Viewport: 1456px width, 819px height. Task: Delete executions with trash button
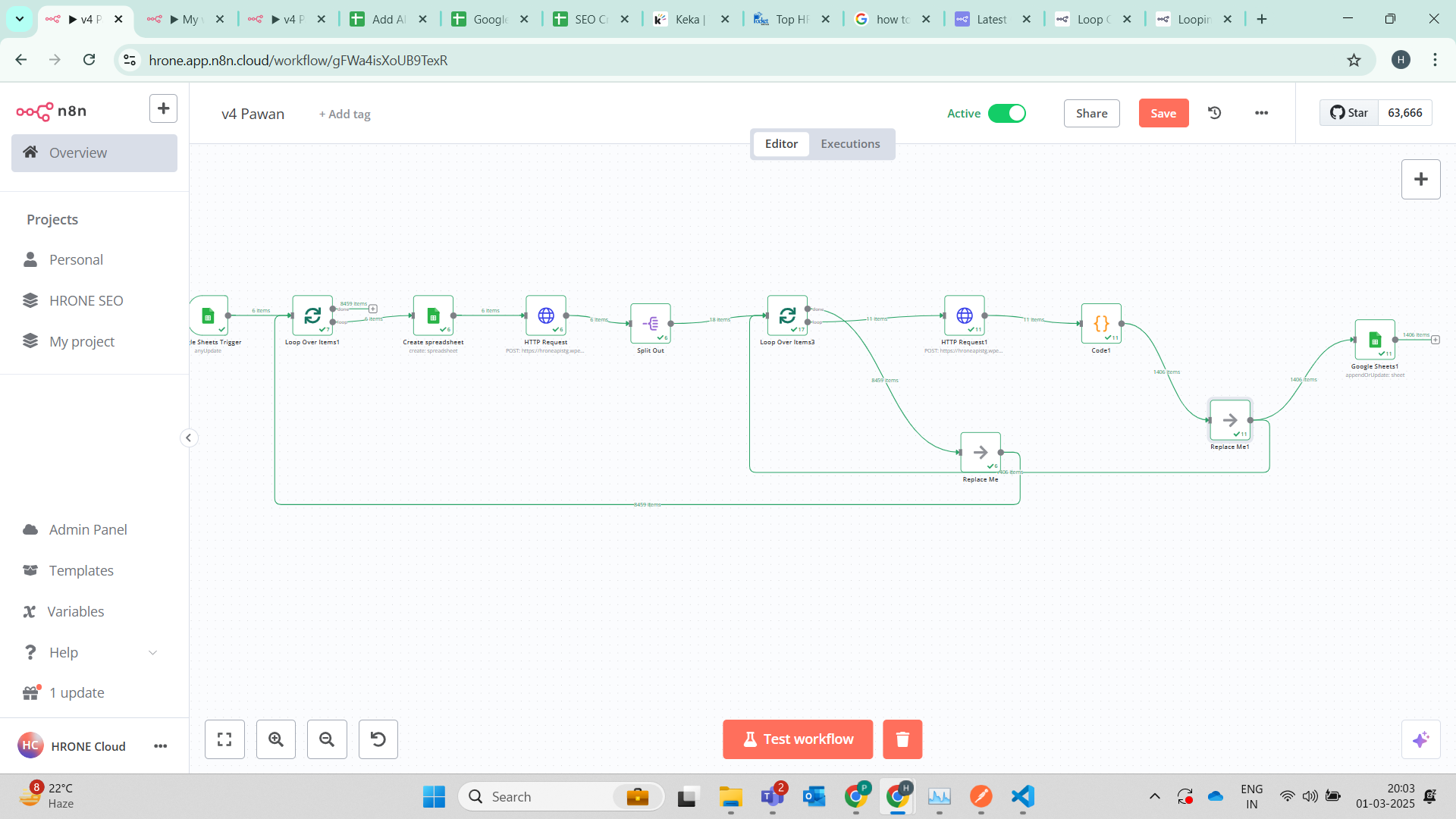coord(902,739)
